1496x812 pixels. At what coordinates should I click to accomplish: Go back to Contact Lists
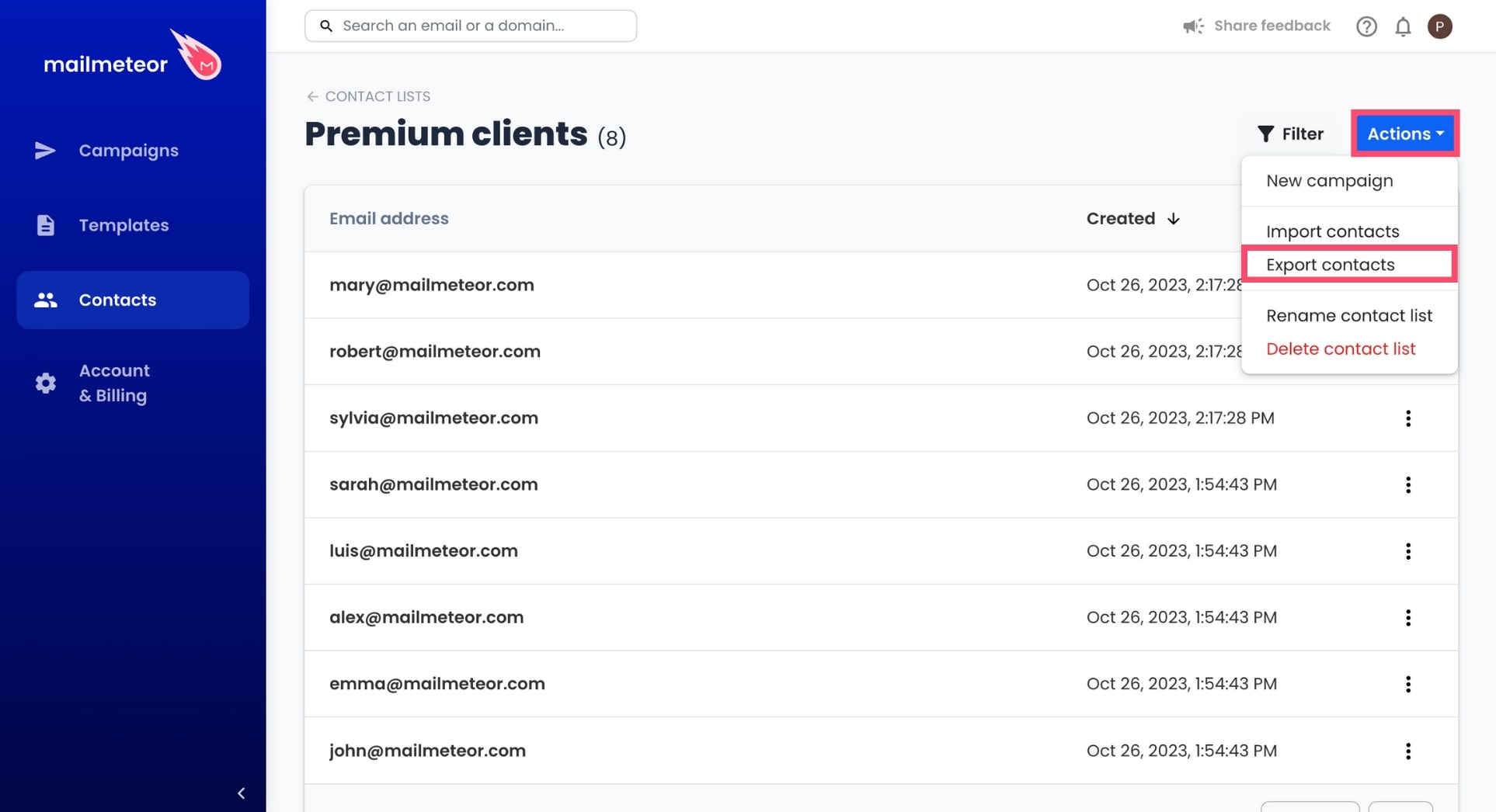click(x=368, y=96)
